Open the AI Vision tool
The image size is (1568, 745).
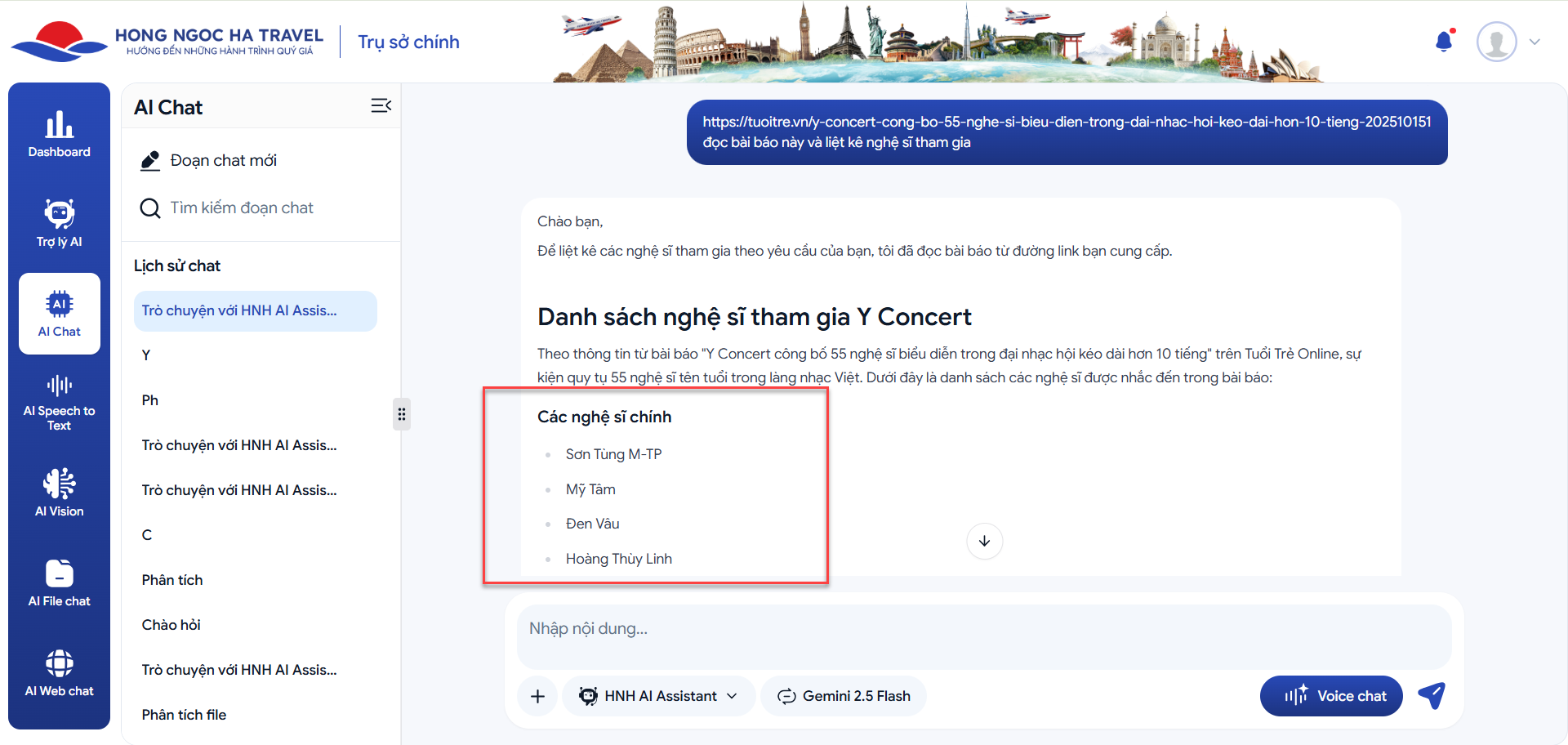click(x=59, y=492)
